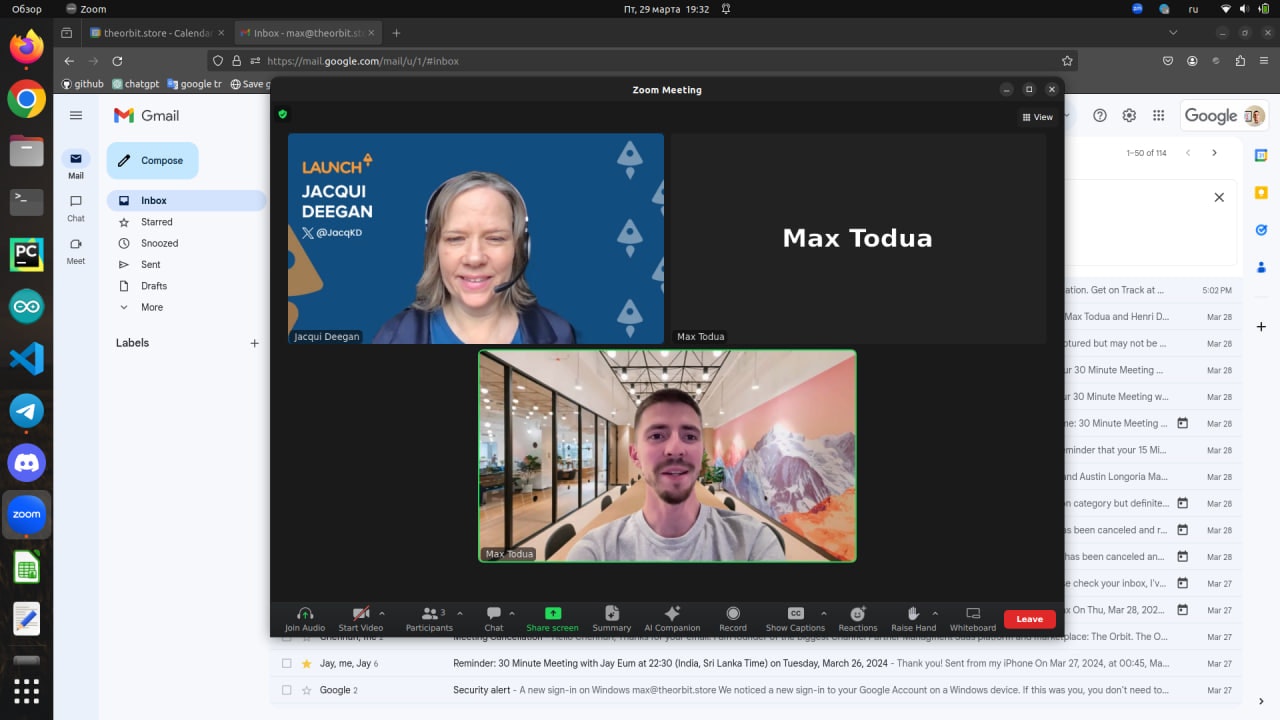Start recording with Record button

pos(733,618)
